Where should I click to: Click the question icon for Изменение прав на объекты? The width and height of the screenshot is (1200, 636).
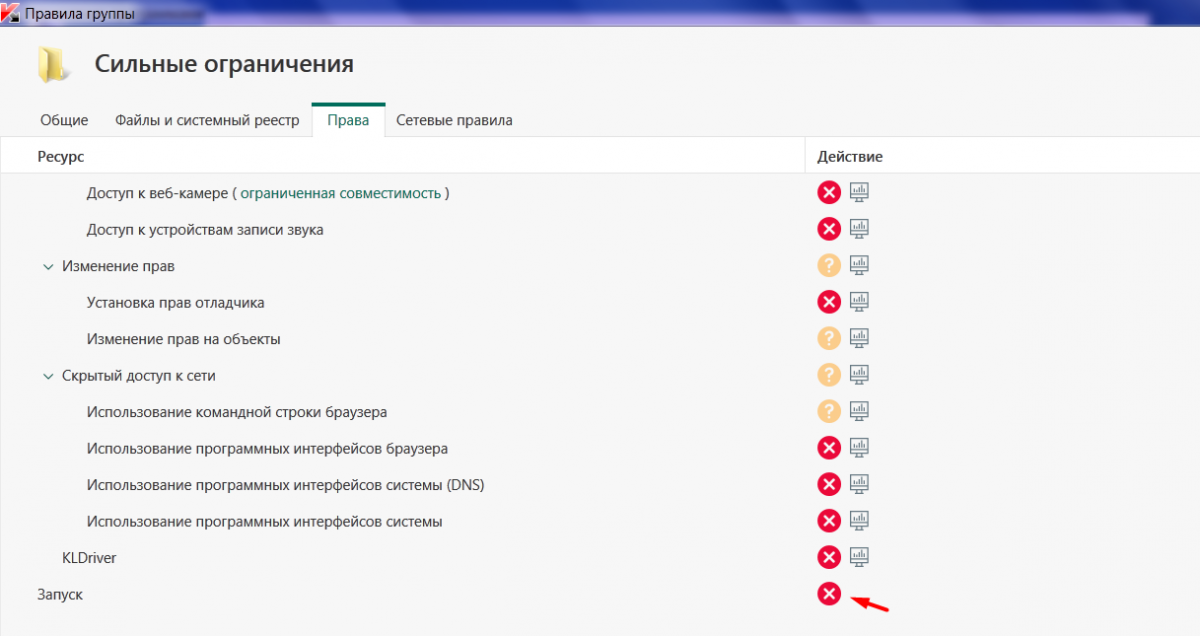point(829,338)
